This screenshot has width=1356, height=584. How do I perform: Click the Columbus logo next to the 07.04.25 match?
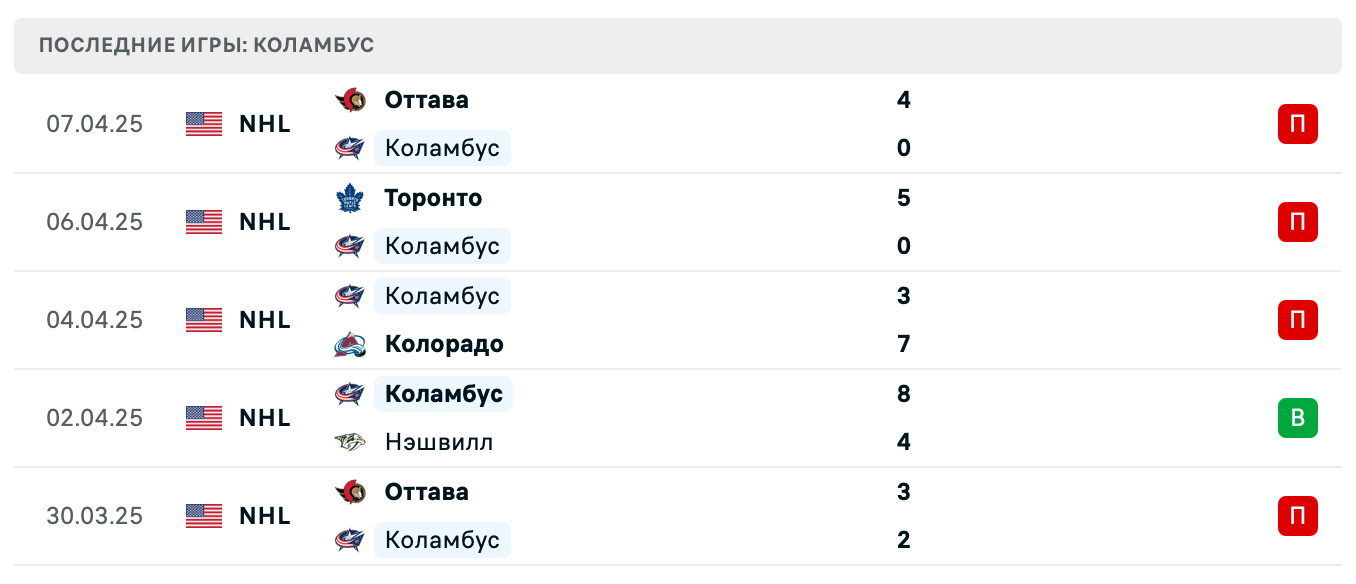coord(349,147)
